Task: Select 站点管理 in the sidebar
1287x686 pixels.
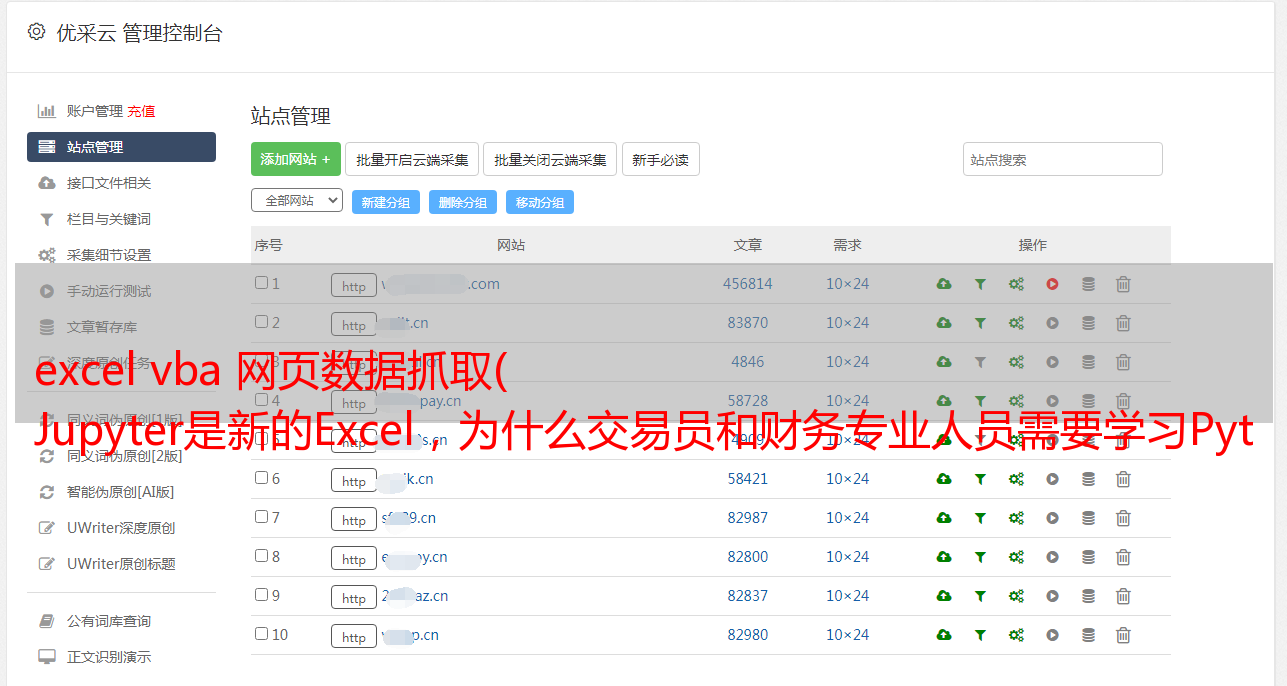Action: point(121,147)
